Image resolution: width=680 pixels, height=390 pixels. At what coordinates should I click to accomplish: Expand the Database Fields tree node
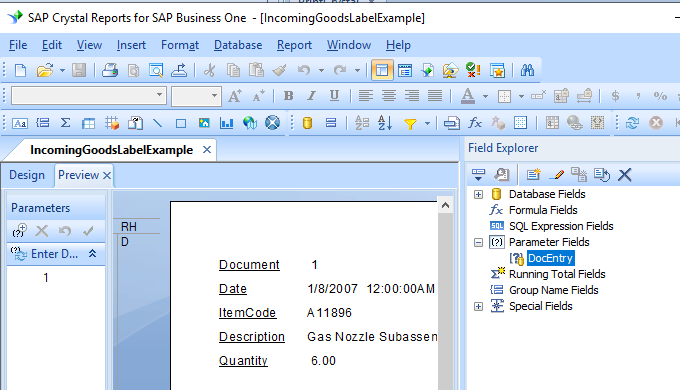[x=478, y=194]
